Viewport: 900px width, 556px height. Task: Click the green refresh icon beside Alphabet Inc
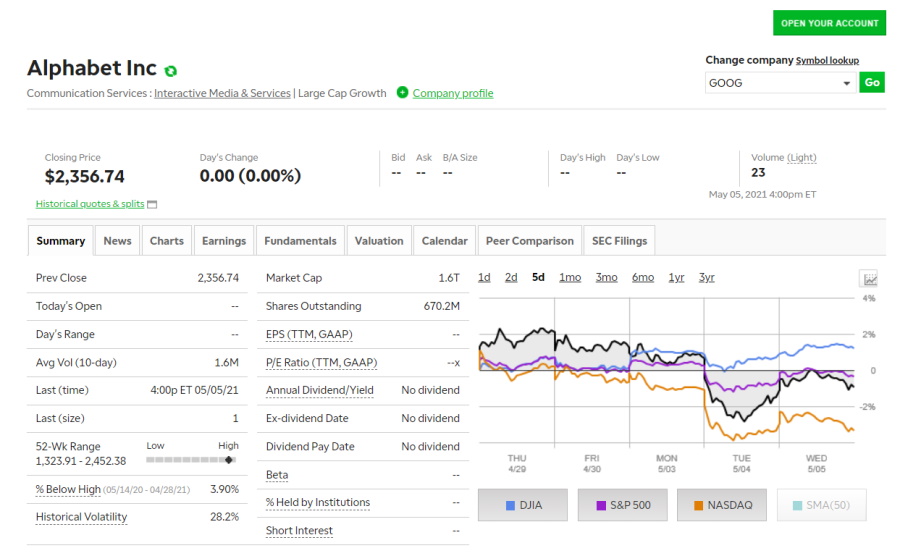coord(170,71)
